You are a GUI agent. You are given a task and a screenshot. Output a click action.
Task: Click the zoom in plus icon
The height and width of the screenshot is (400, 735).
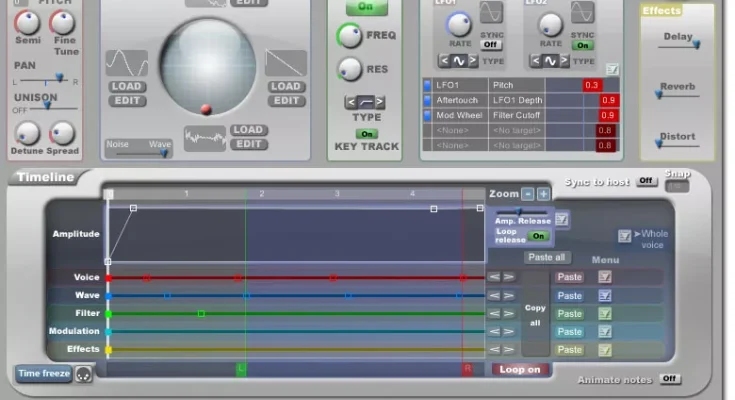tap(543, 194)
